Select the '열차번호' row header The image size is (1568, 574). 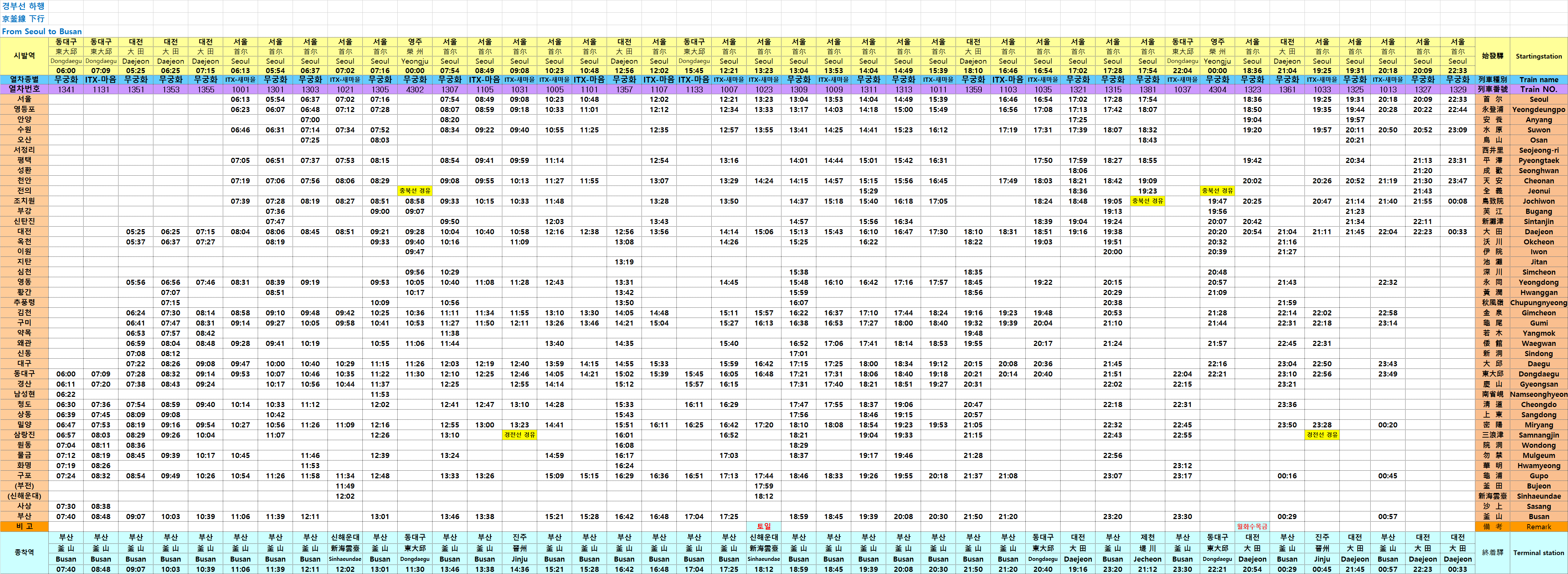(x=24, y=89)
